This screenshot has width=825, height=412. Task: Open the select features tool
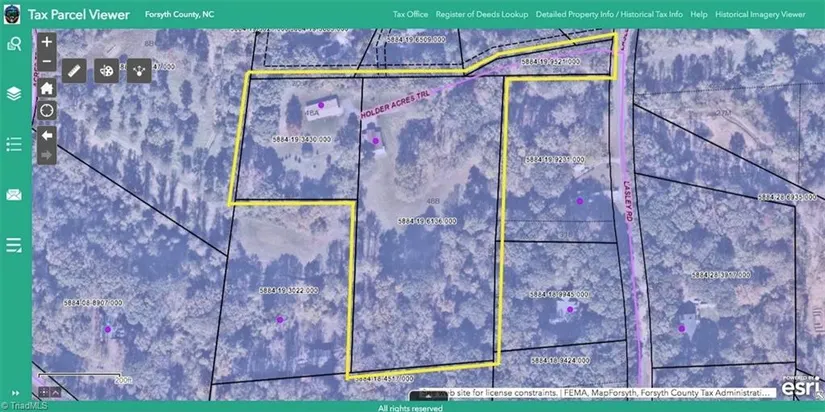click(138, 70)
